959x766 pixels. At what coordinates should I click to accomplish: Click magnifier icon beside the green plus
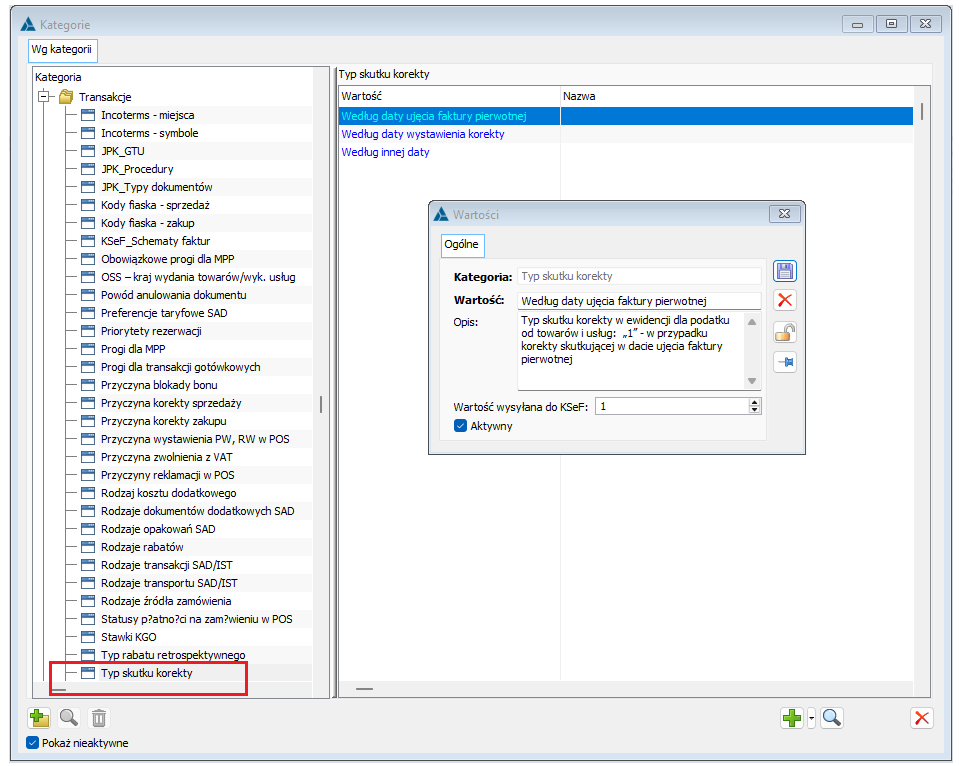832,718
